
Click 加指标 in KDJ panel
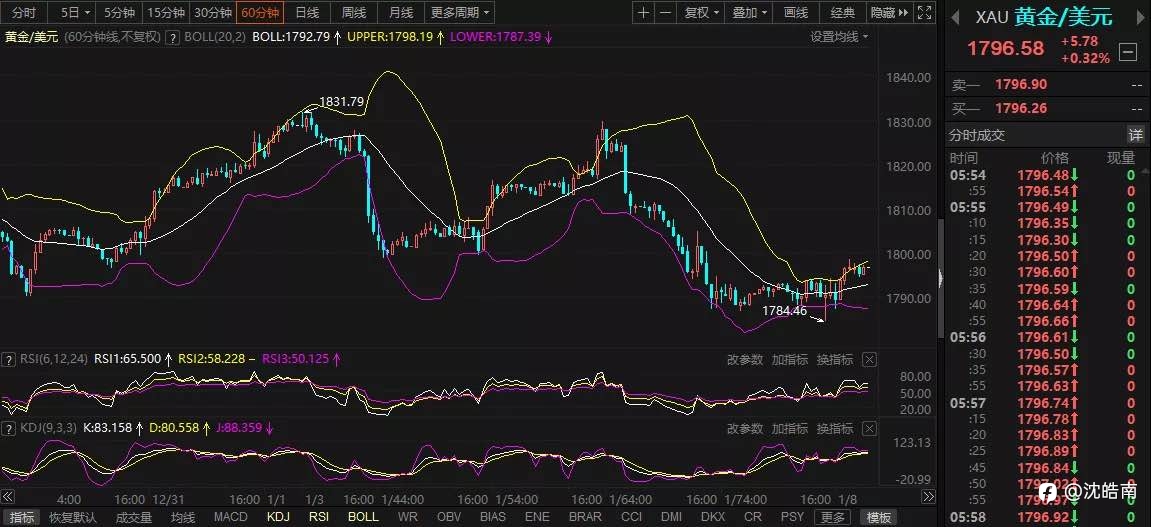point(790,428)
